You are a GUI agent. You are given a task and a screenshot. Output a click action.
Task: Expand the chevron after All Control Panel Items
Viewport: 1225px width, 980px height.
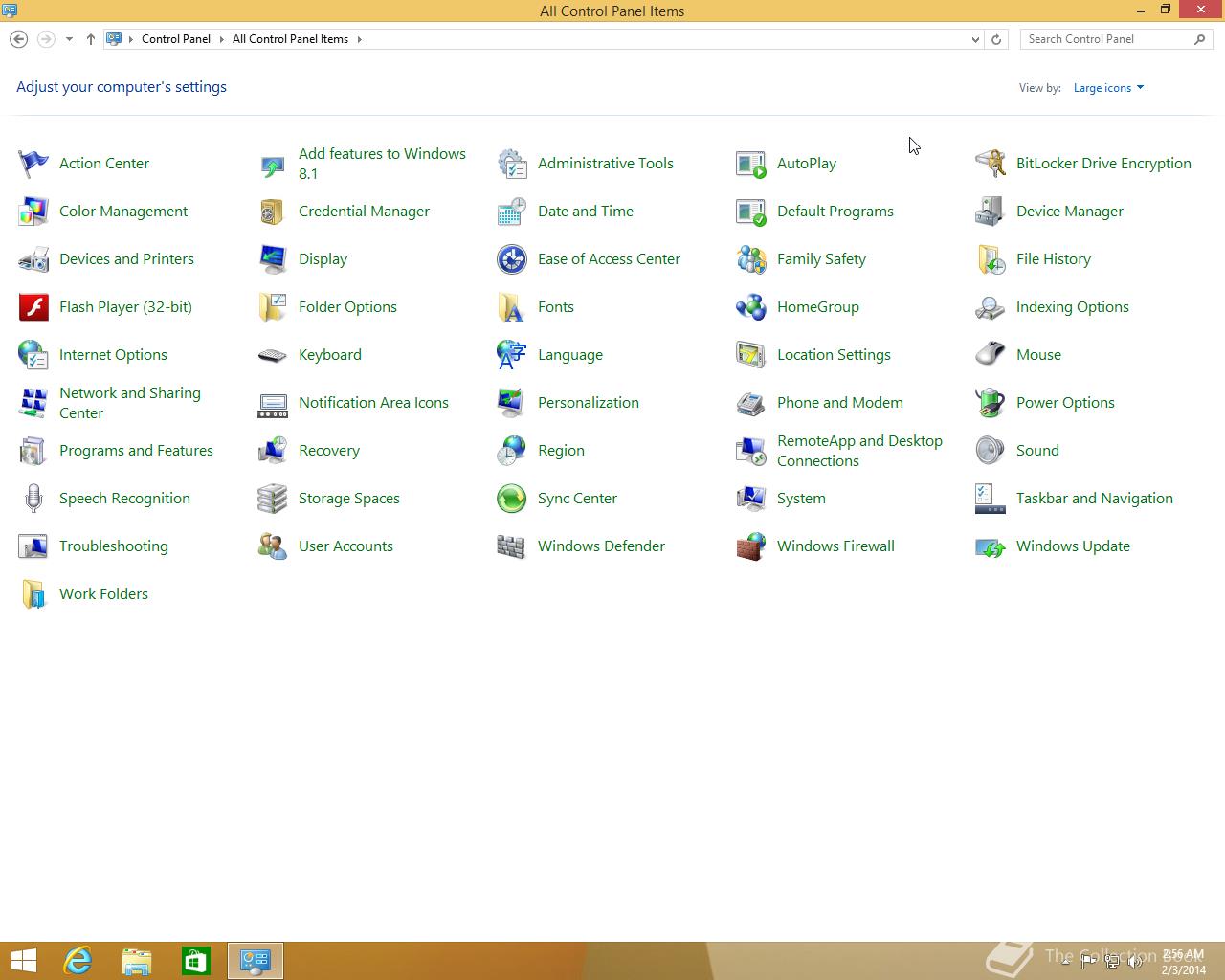tap(360, 39)
